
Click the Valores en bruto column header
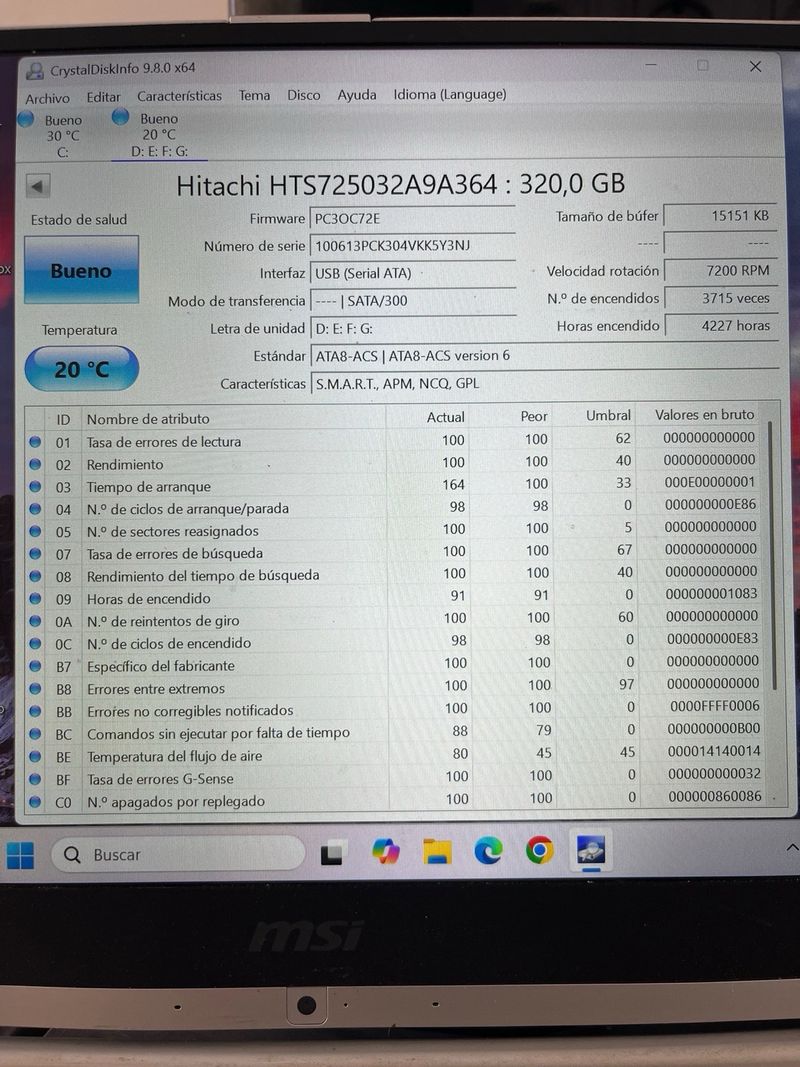coord(704,414)
